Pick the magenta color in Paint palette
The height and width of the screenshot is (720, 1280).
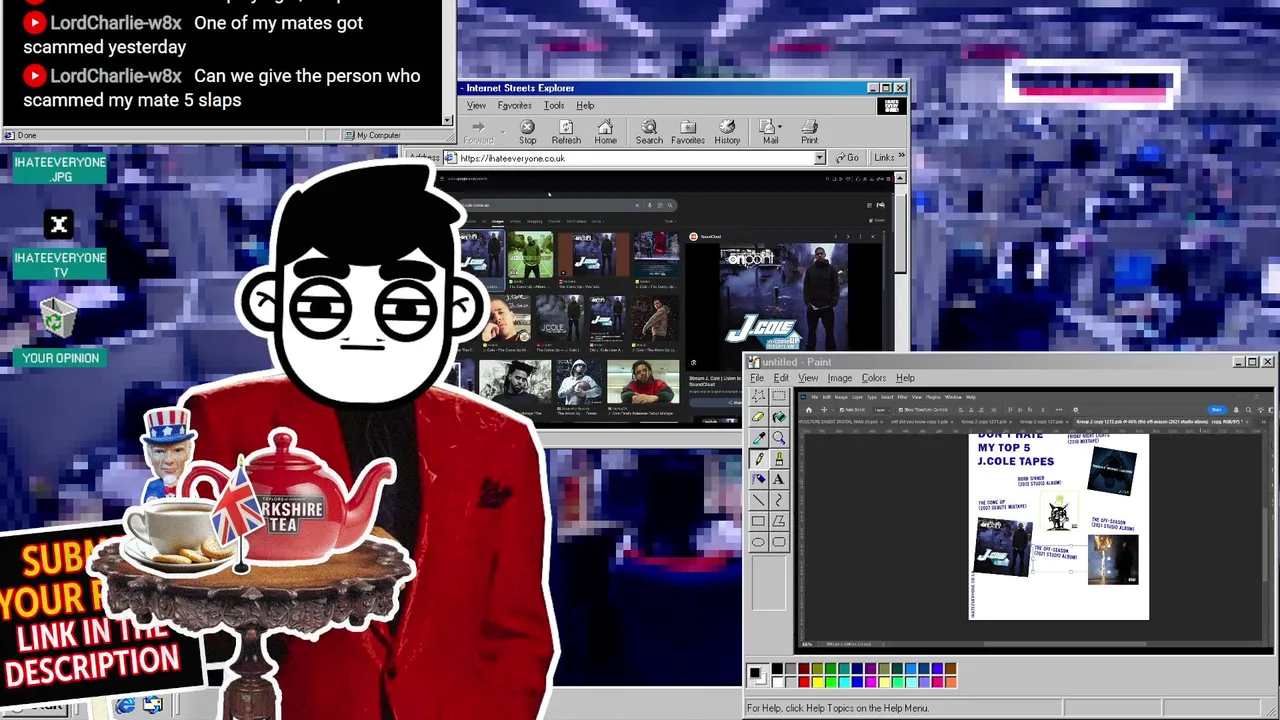point(870,682)
